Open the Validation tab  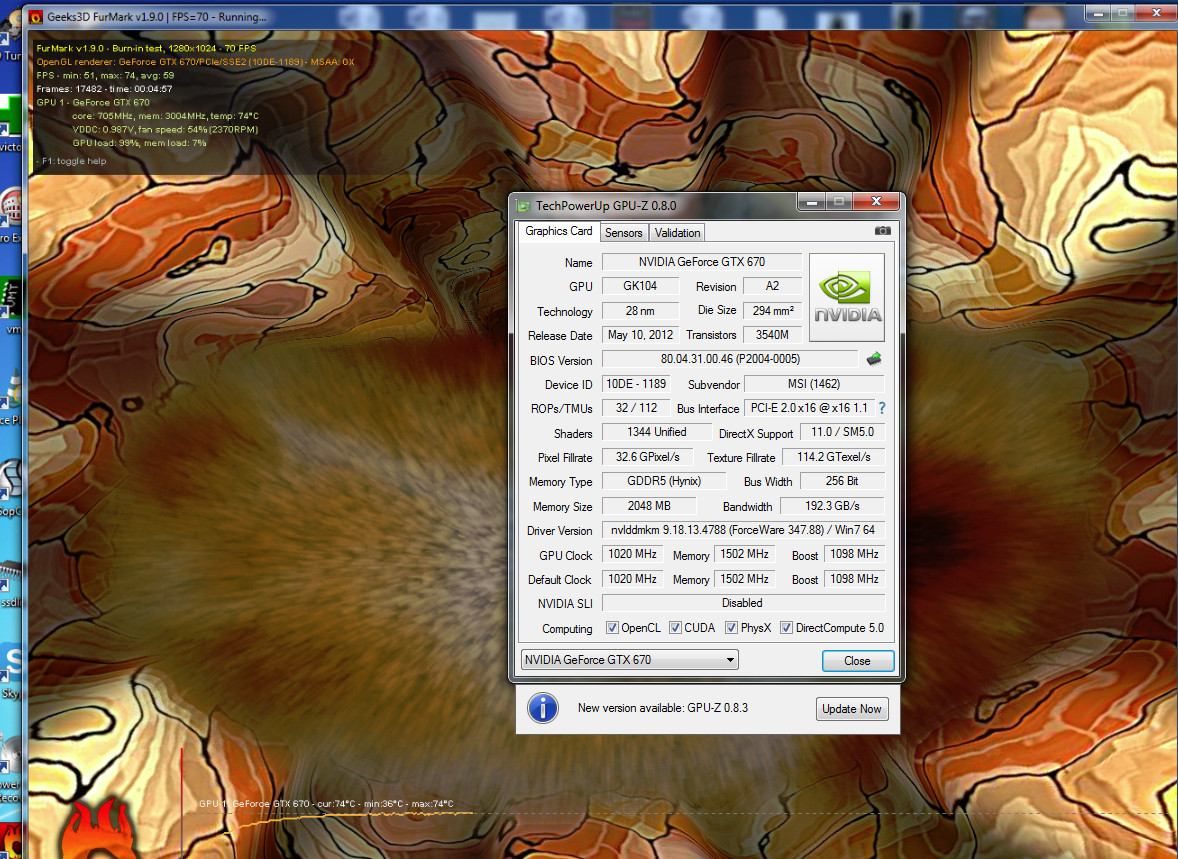pos(677,233)
